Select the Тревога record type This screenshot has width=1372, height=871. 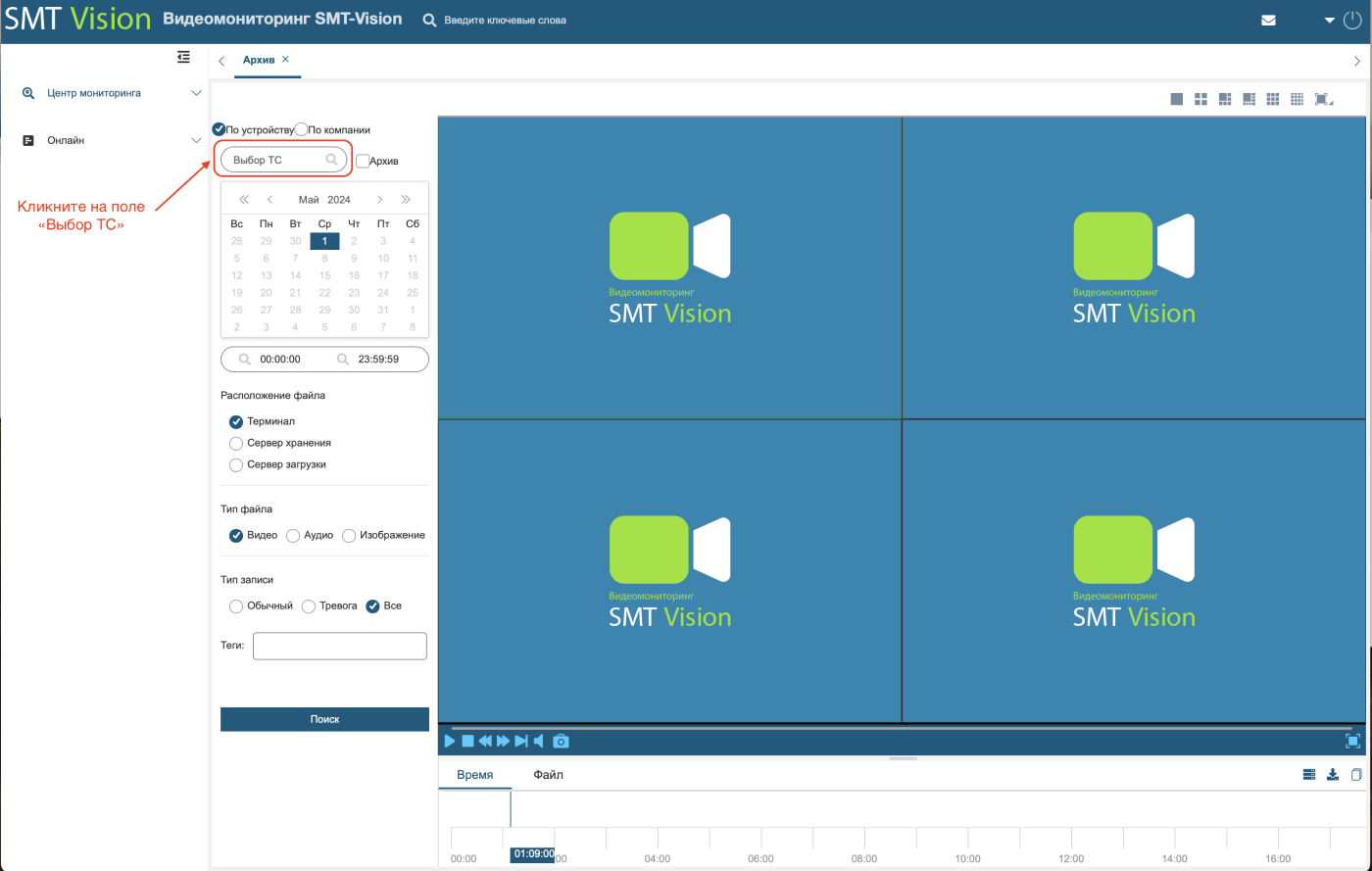[x=309, y=606]
